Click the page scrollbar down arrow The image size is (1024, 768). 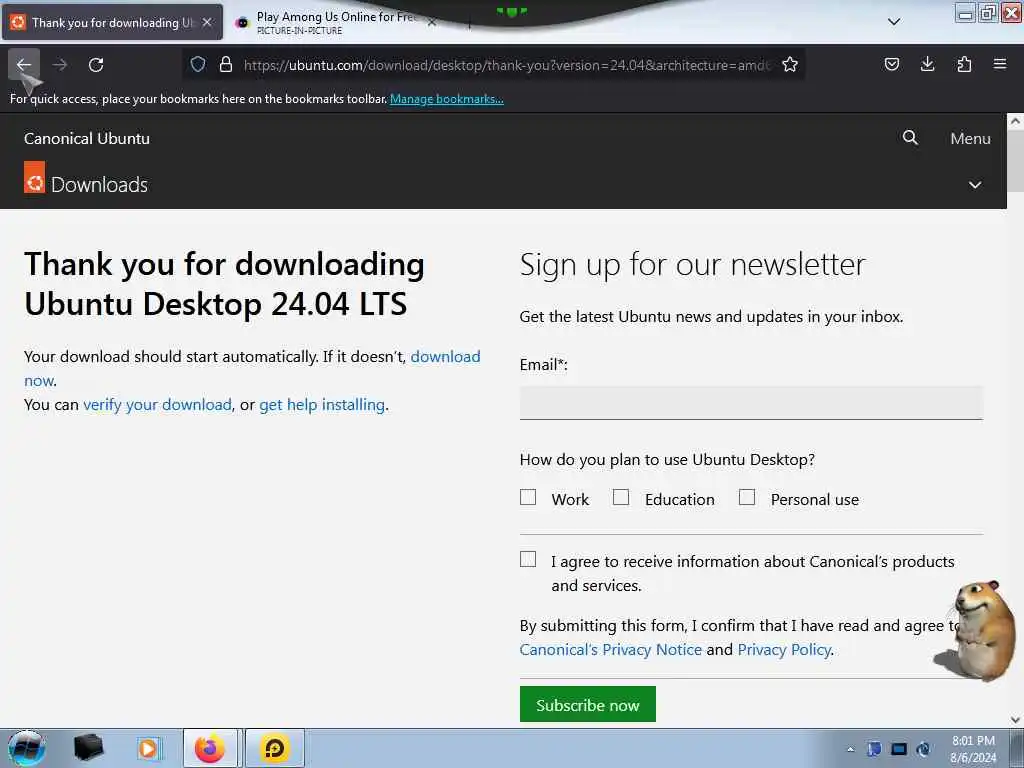[1015, 720]
